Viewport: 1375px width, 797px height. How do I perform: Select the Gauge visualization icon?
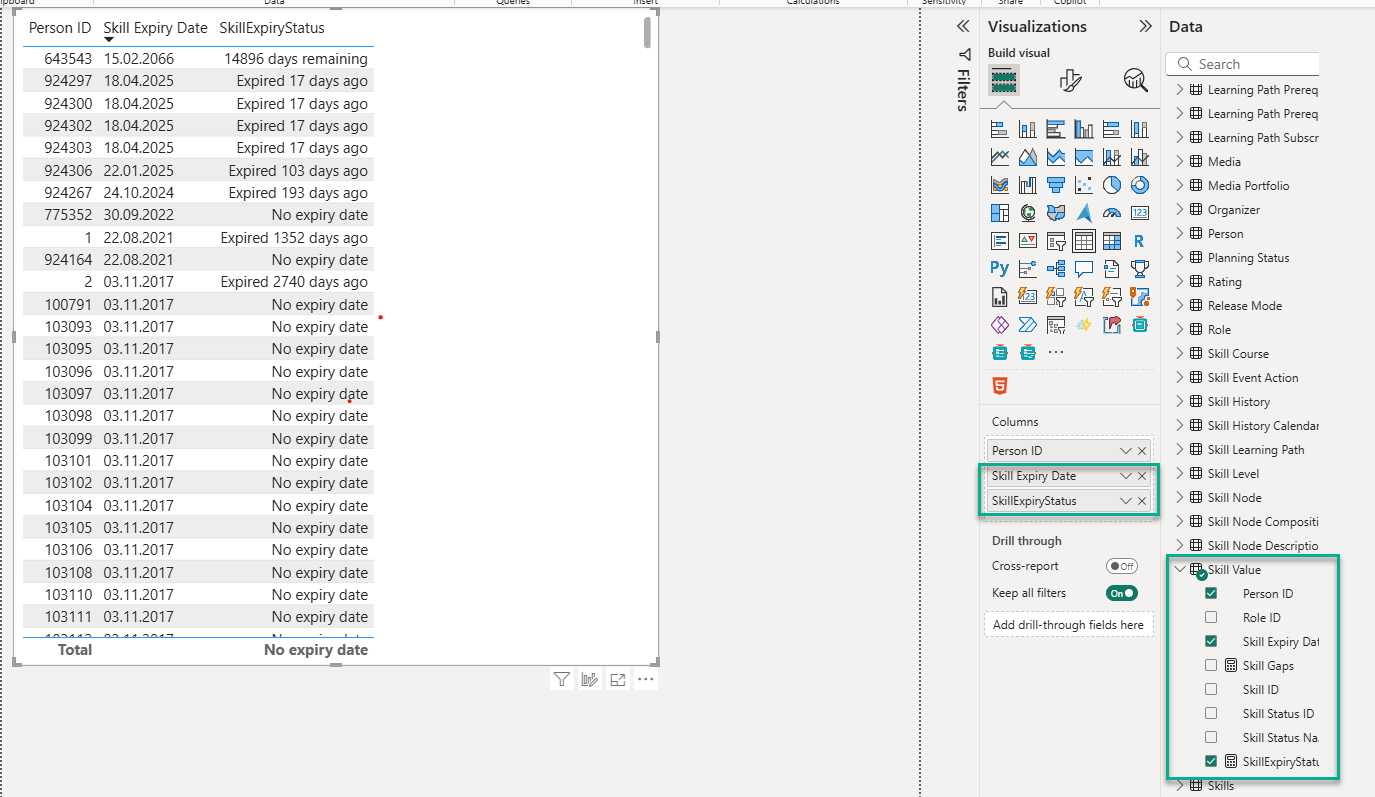(x=1112, y=212)
